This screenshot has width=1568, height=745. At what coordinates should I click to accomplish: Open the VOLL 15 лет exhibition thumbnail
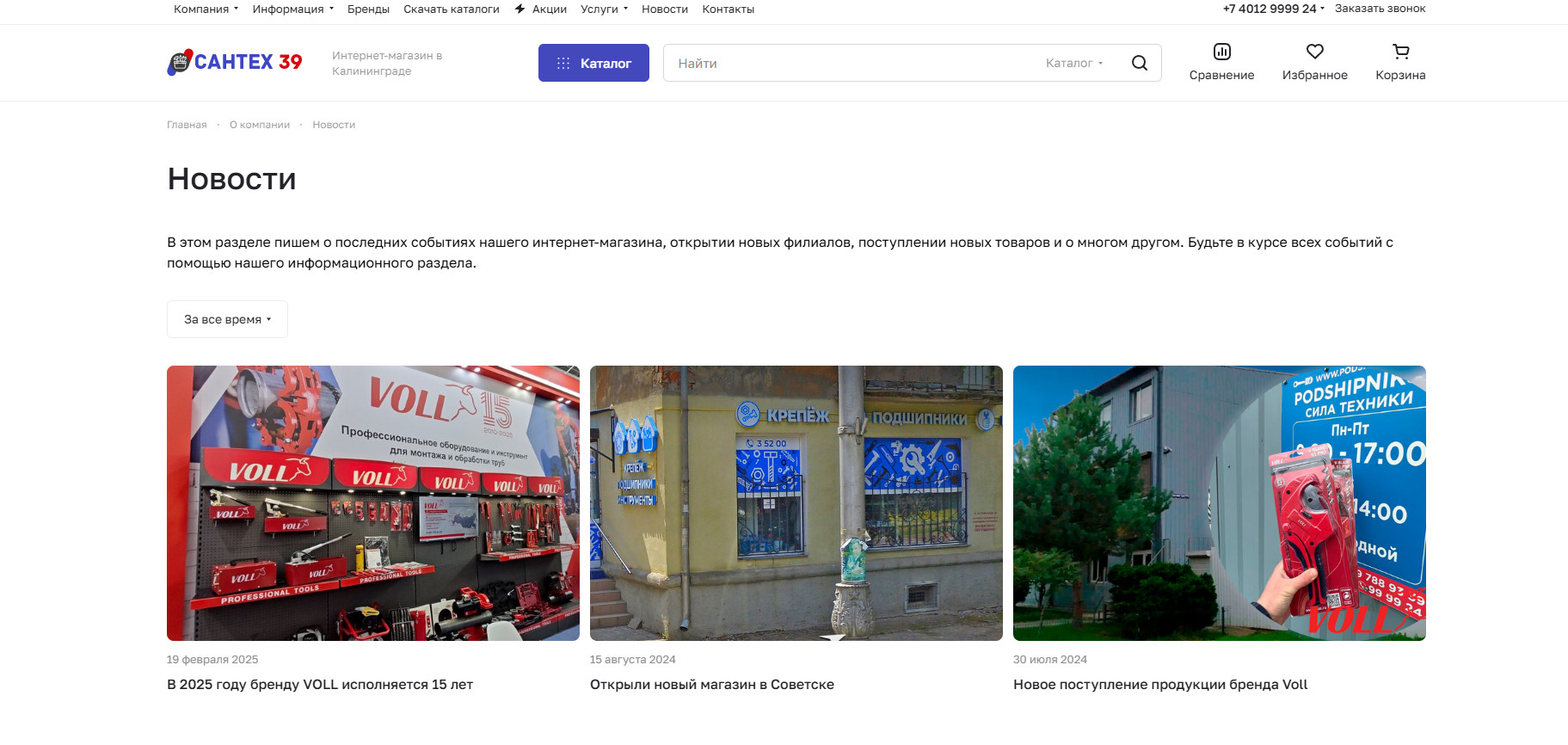click(x=373, y=503)
